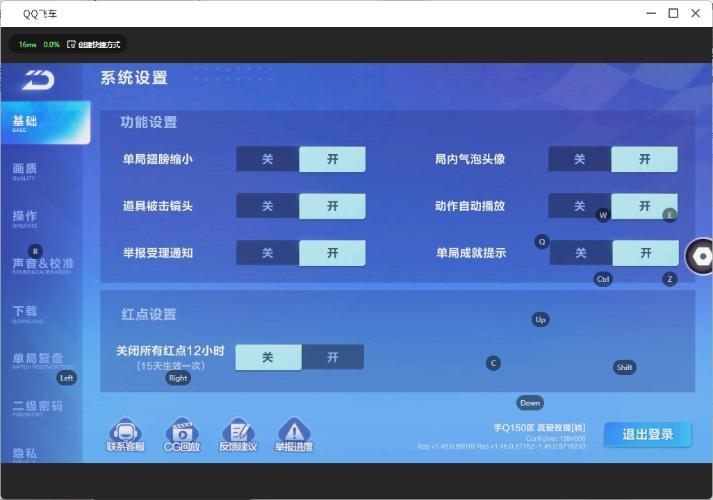Screen dimensions: 713x500
Task: Click the 反馈建议 feedback icon
Action: pos(238,432)
